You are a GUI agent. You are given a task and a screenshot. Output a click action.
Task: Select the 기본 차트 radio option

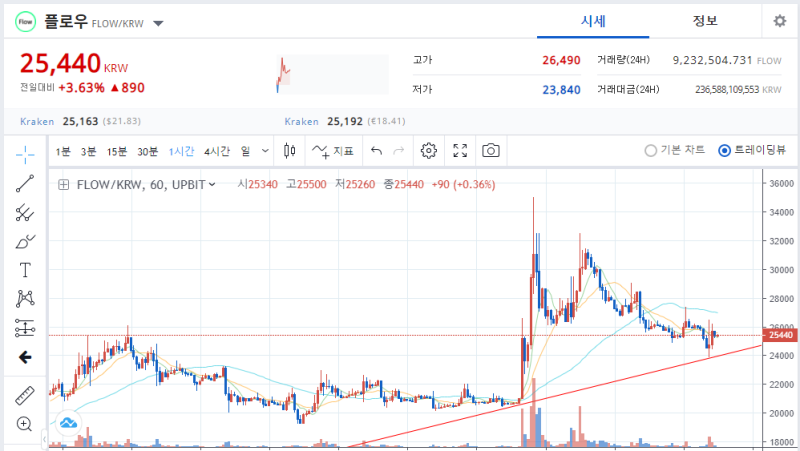pyautogui.click(x=674, y=151)
